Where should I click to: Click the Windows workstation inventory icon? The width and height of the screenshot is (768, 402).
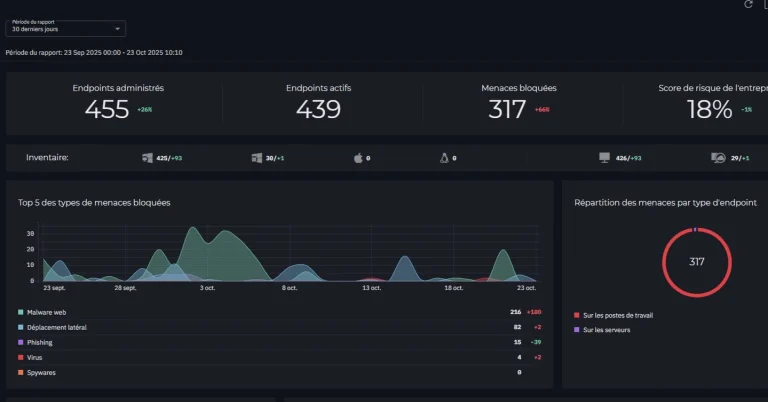coord(148,158)
